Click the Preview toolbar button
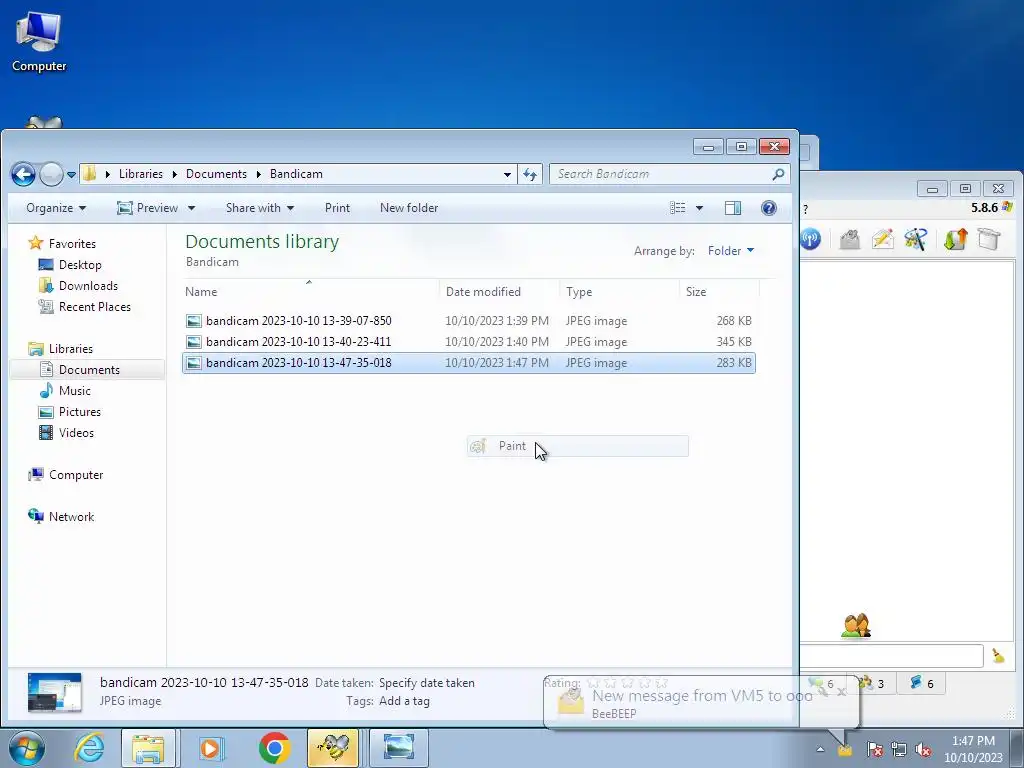The width and height of the screenshot is (1024, 768). click(148, 208)
